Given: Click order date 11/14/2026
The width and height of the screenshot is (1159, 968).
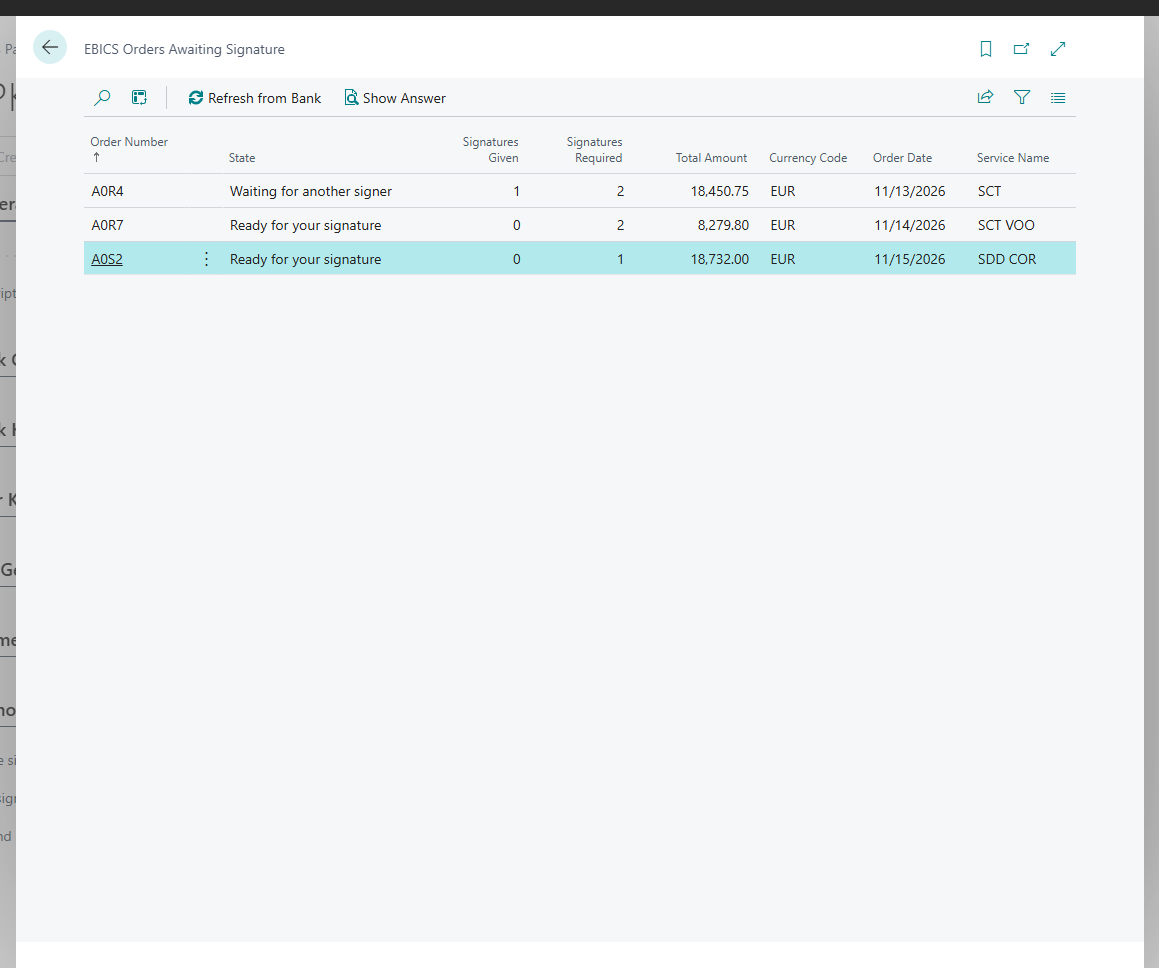Looking at the screenshot, I should click(909, 225).
